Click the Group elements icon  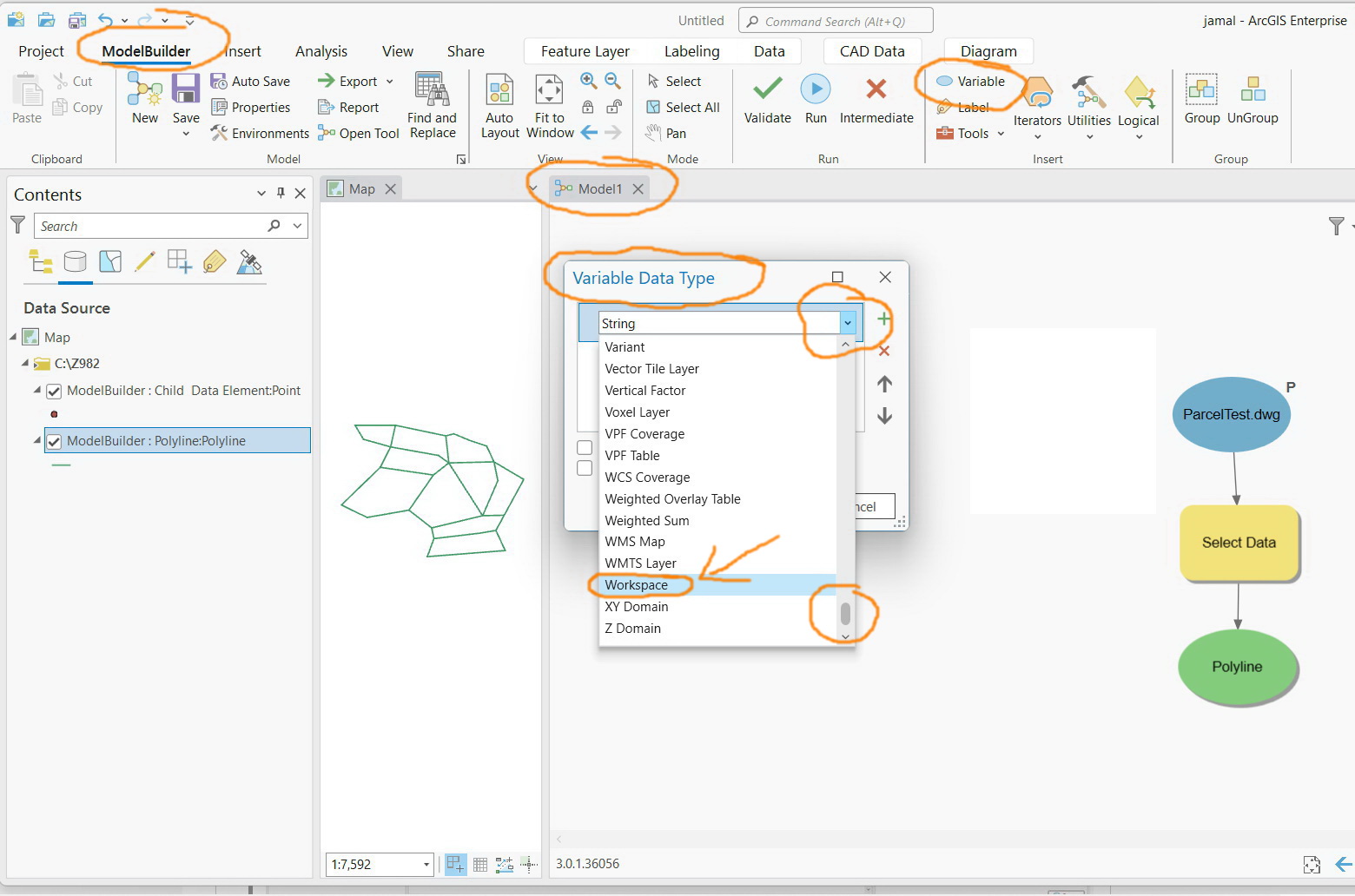1201,89
